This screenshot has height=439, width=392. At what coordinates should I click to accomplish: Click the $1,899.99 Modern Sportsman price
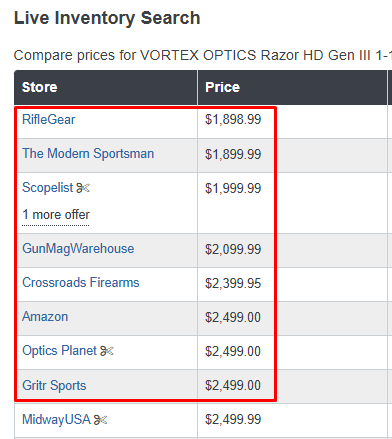click(233, 154)
